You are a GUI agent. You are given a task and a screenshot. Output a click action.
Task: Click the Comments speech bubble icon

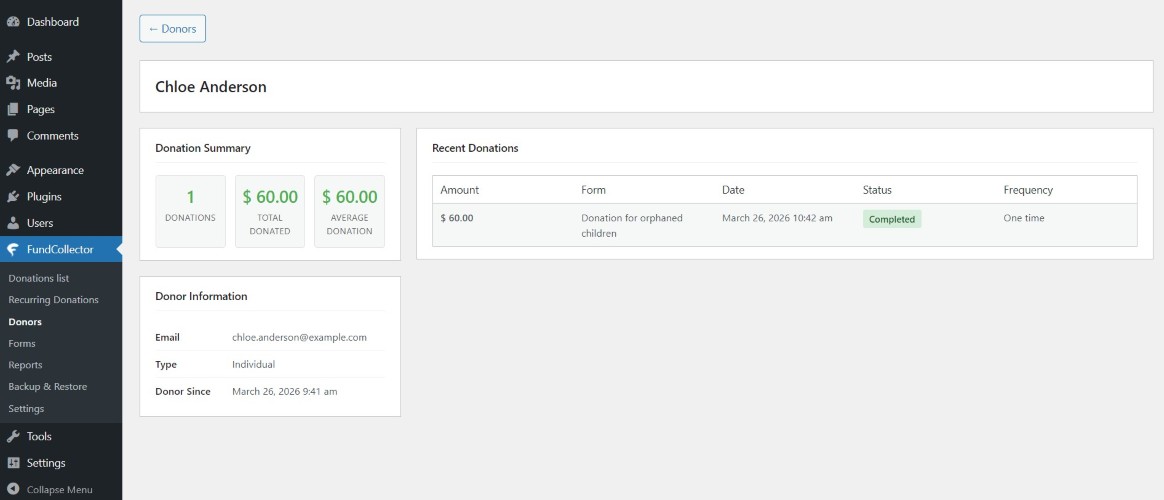tap(13, 136)
